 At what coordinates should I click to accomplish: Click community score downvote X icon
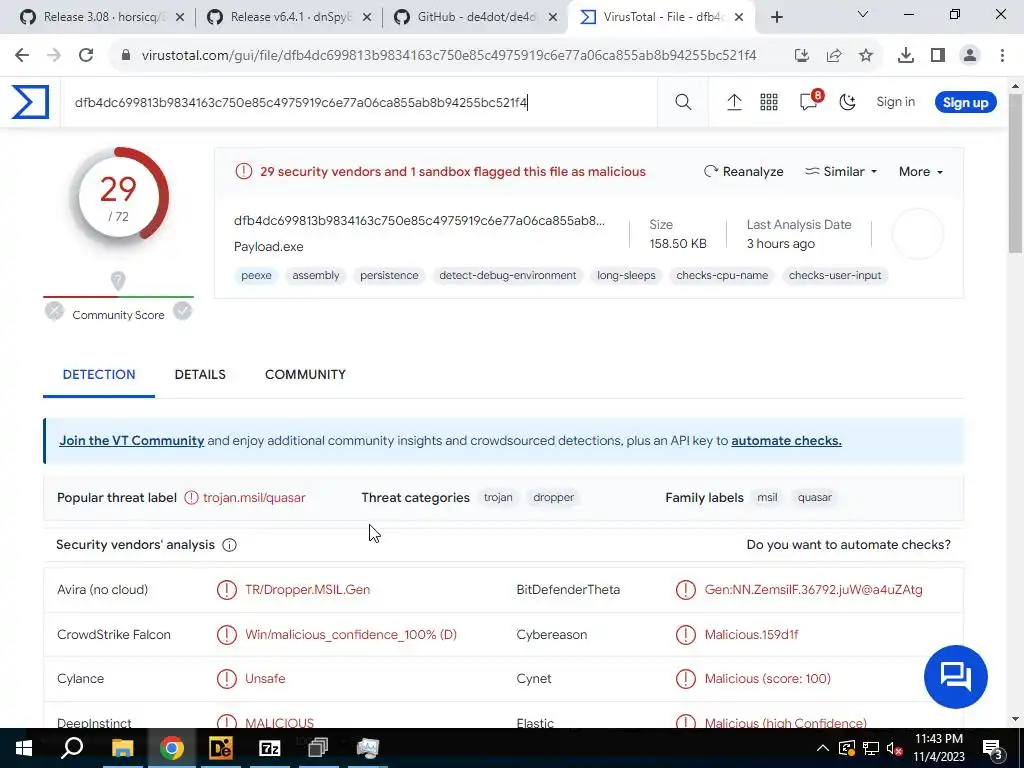click(x=54, y=312)
